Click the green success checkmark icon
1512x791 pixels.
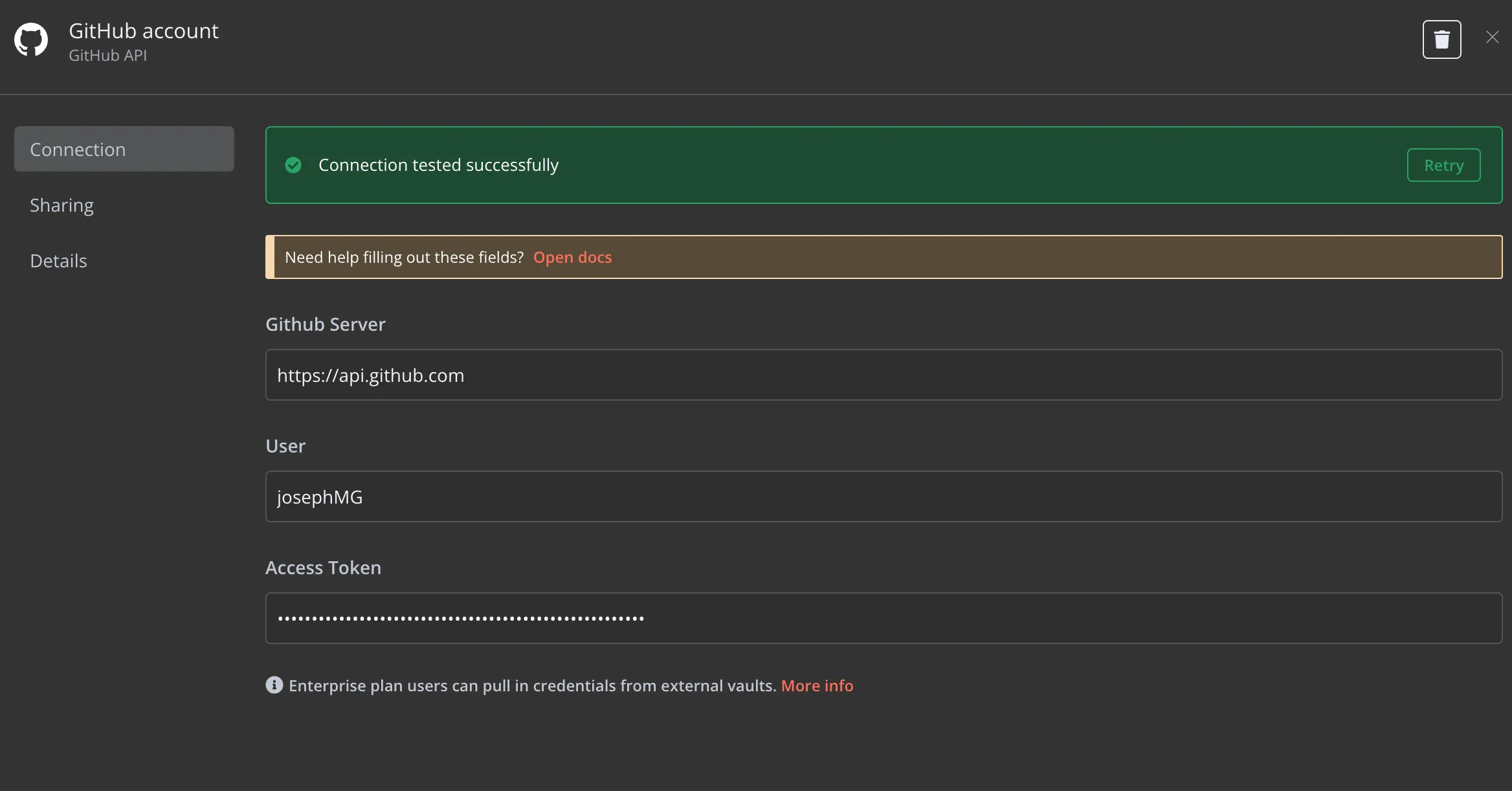click(293, 165)
